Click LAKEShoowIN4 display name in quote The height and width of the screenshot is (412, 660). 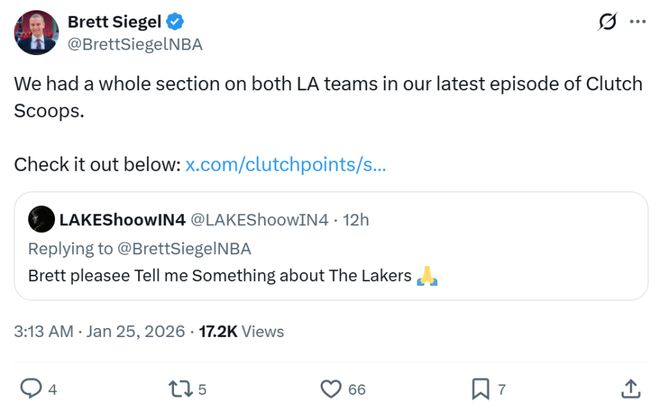[121, 220]
